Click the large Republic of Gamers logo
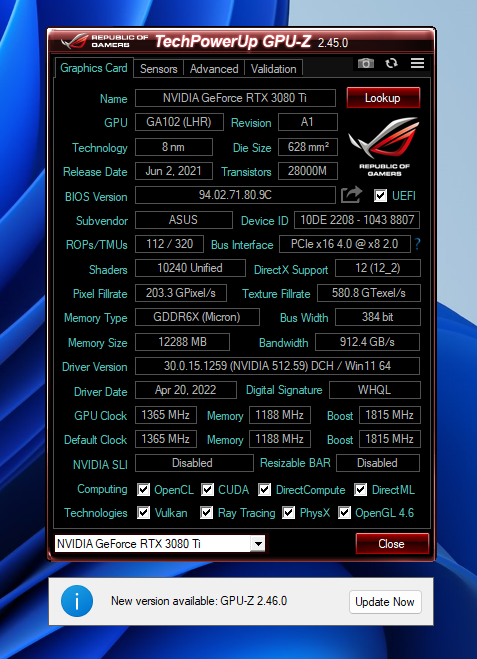 [384, 146]
